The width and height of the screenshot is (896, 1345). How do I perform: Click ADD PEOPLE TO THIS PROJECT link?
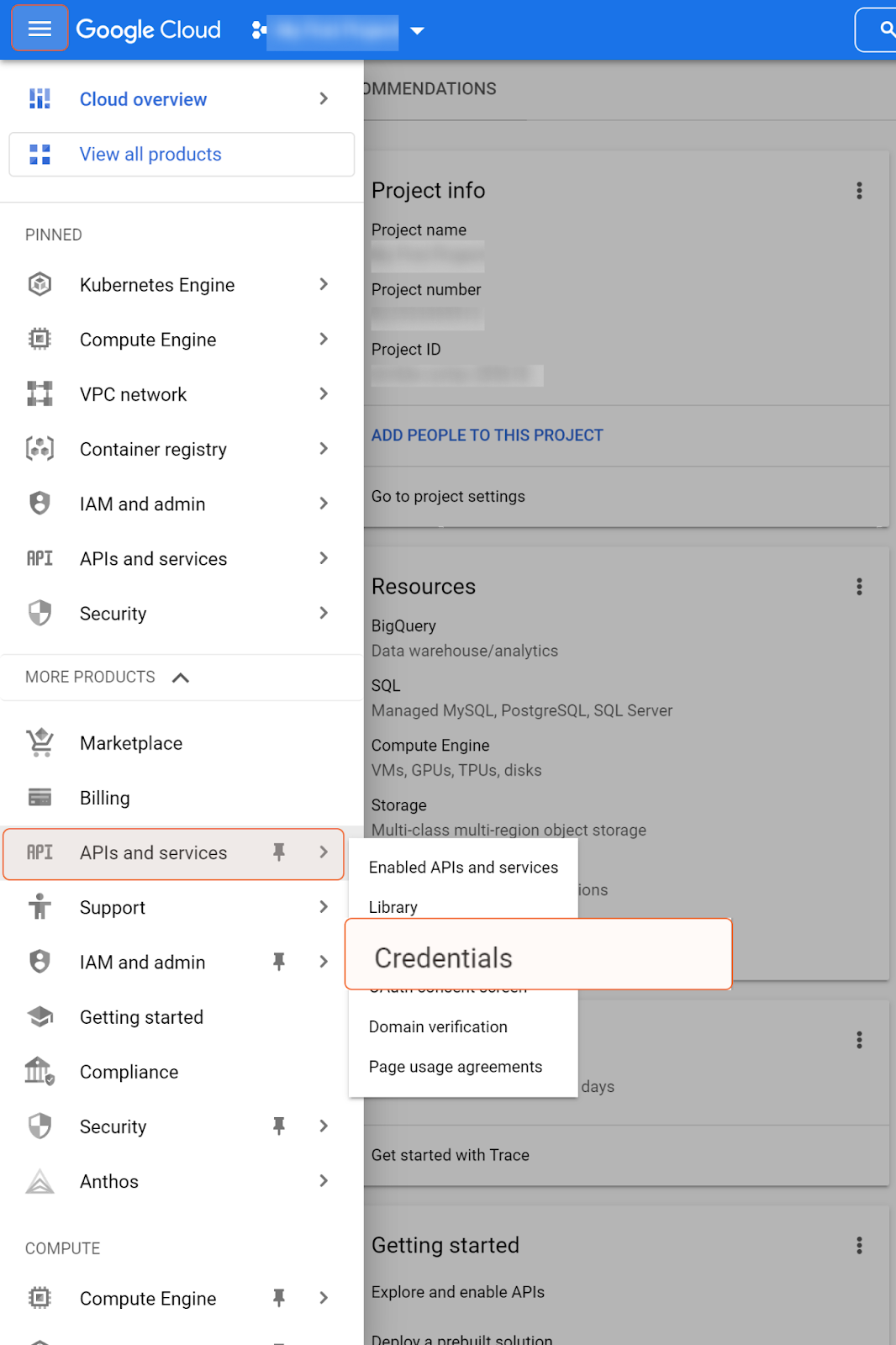(488, 435)
